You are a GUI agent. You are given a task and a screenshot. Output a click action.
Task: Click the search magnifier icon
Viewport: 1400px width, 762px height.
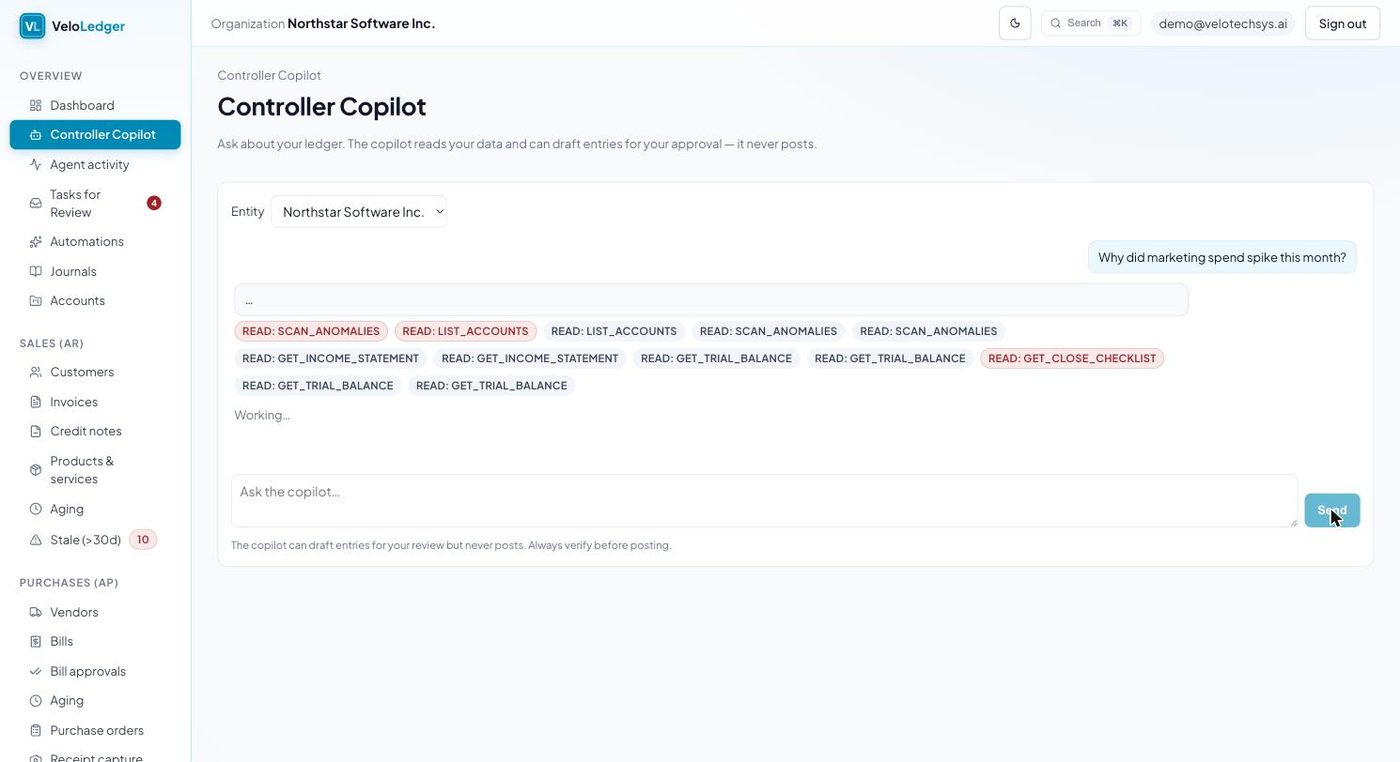(x=1056, y=23)
